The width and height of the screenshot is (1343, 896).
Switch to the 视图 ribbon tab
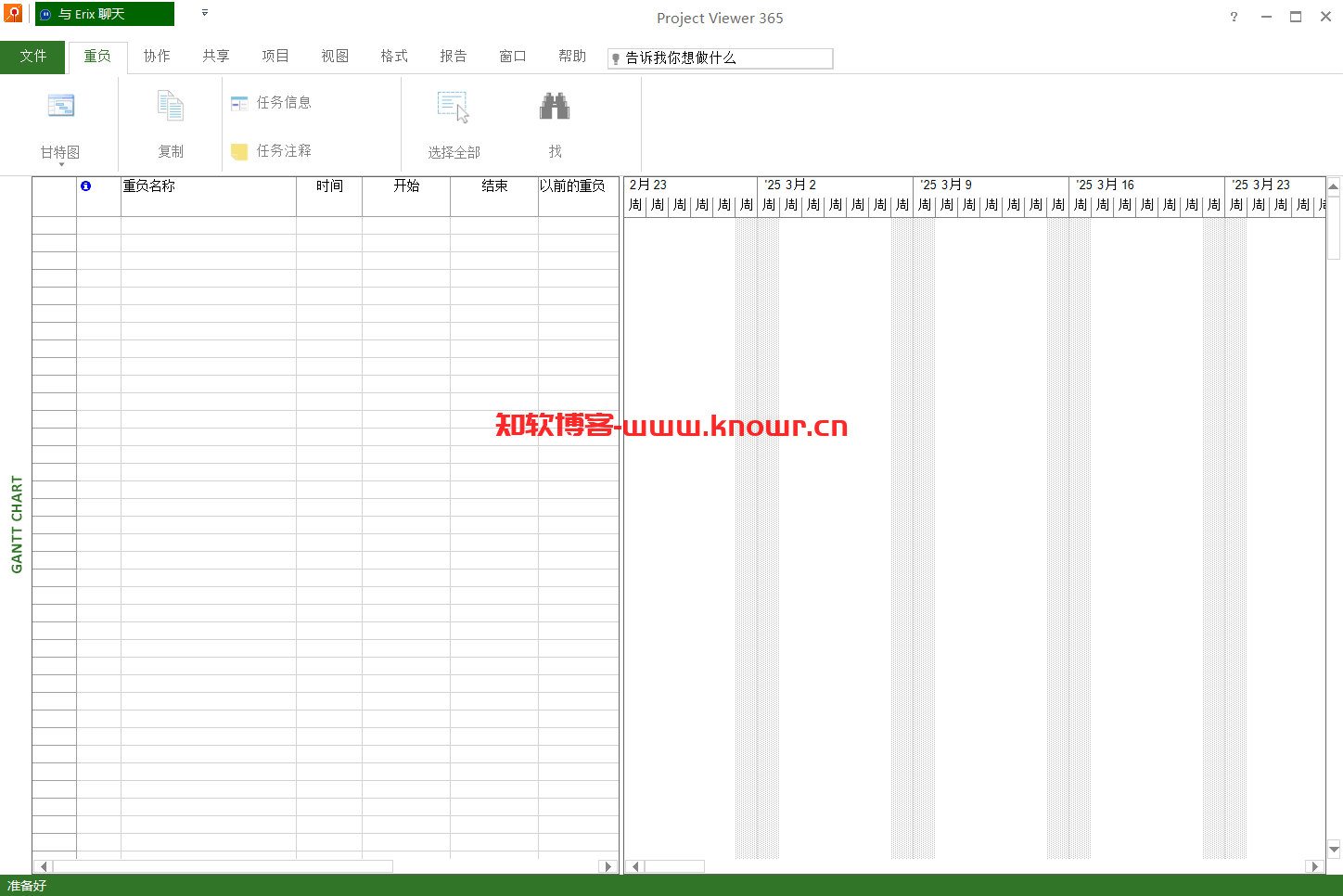335,57
